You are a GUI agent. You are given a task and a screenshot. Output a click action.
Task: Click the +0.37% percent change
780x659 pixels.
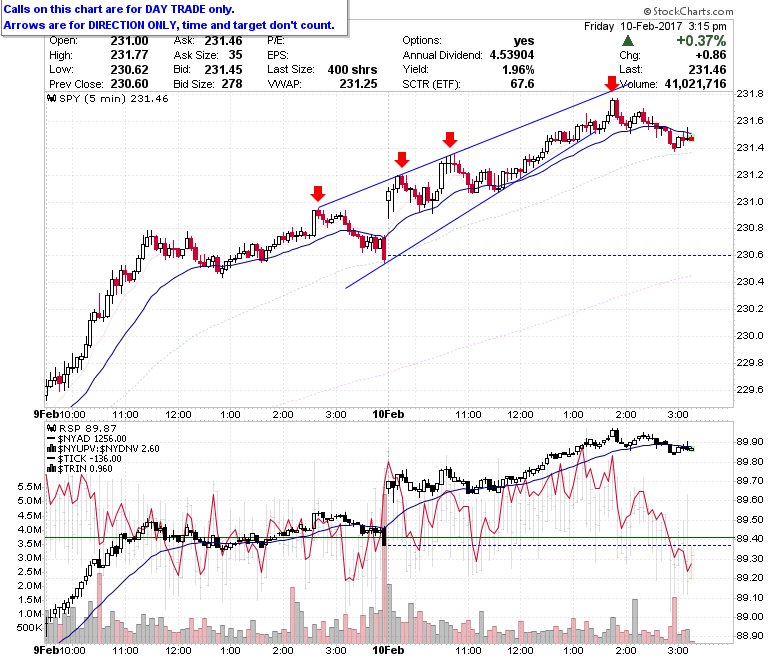701,40
